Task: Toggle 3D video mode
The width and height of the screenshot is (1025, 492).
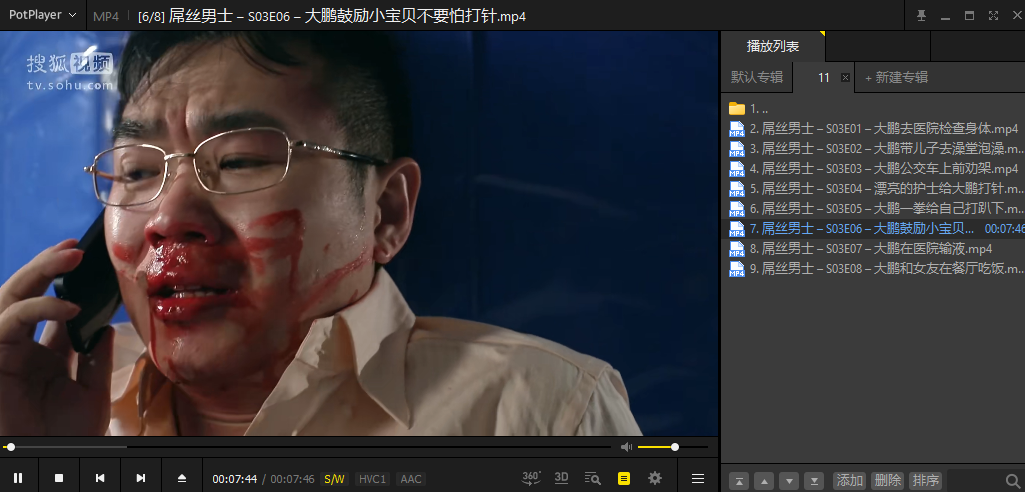Action: coord(562,478)
